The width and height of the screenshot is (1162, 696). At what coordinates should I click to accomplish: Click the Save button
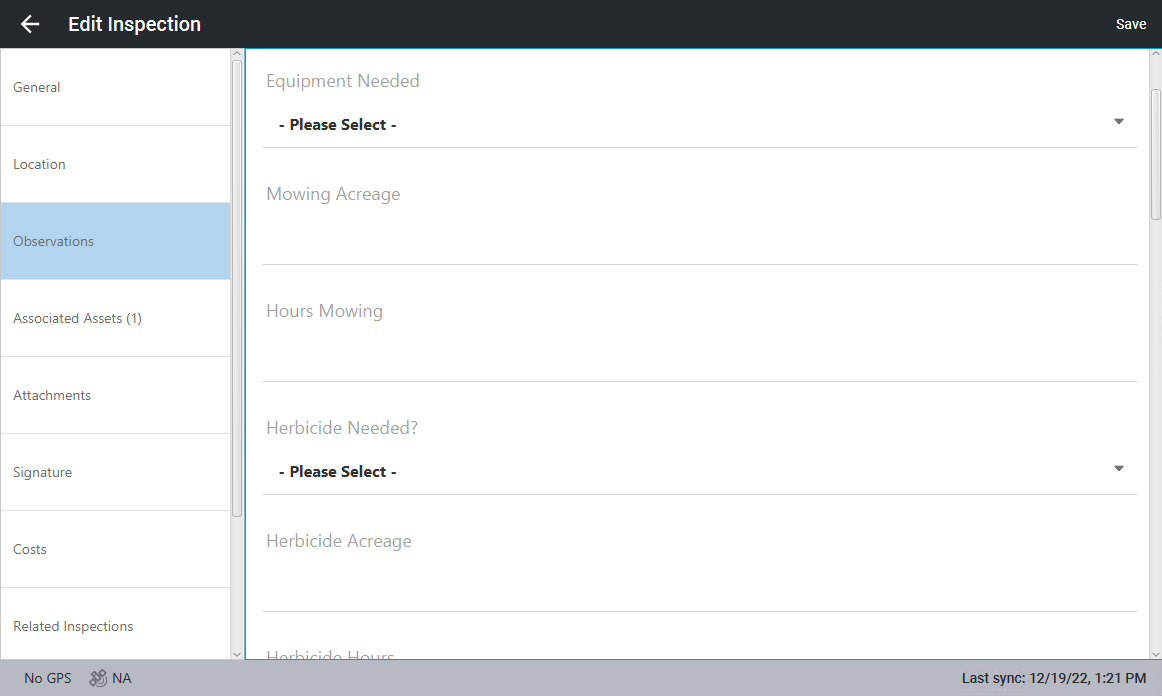[x=1131, y=24]
